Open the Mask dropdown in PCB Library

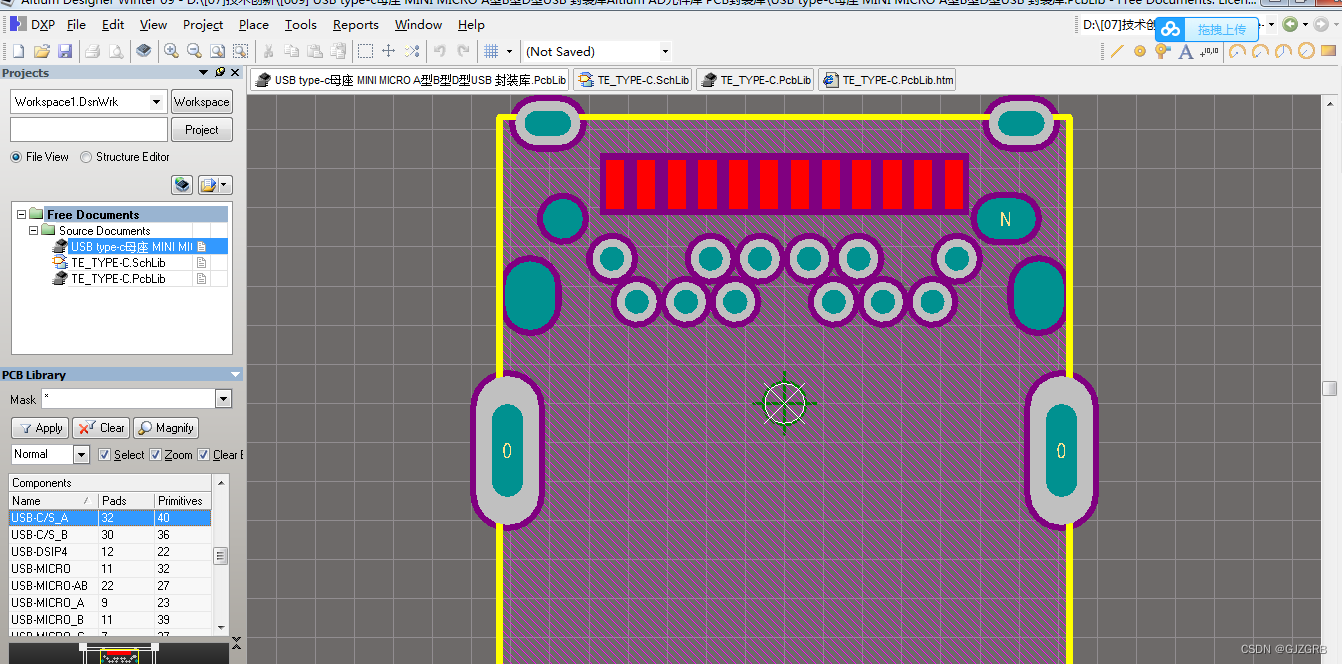click(x=224, y=399)
